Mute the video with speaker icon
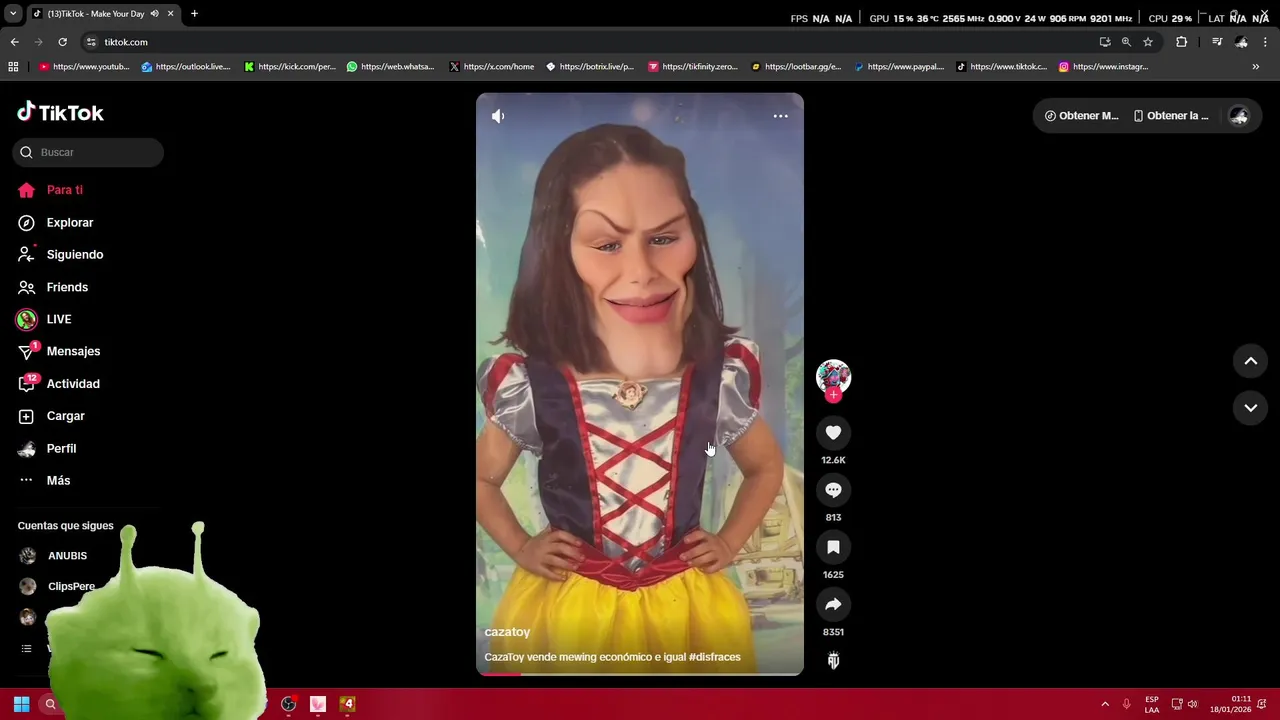Viewport: 1280px width, 720px height. pyautogui.click(x=498, y=116)
